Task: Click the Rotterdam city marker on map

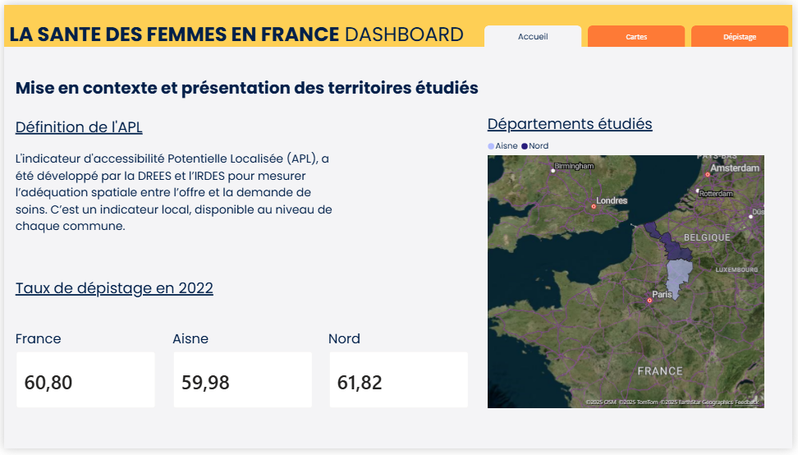Action: tap(699, 193)
